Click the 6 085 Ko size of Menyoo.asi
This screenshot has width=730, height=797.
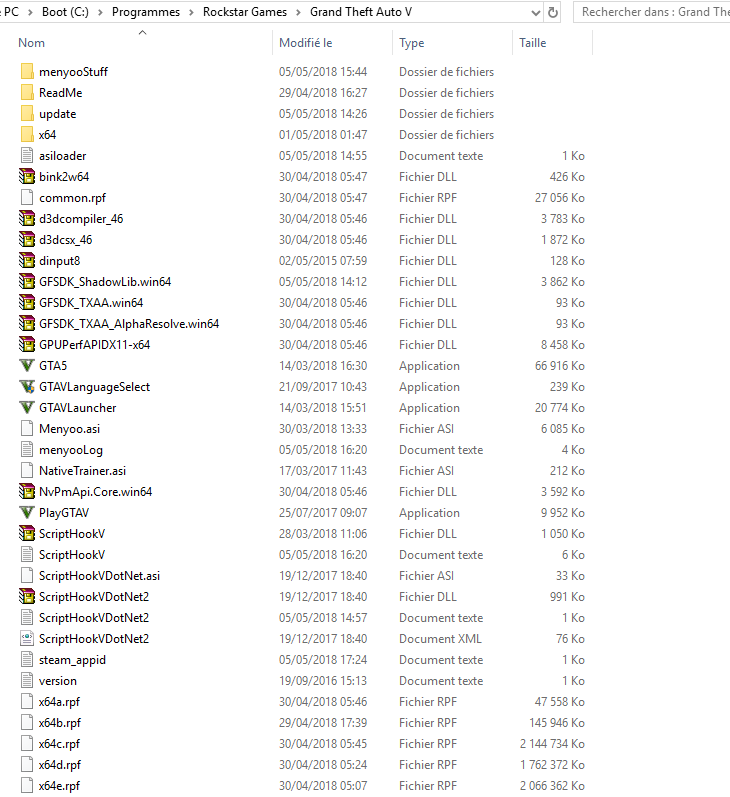tap(563, 428)
